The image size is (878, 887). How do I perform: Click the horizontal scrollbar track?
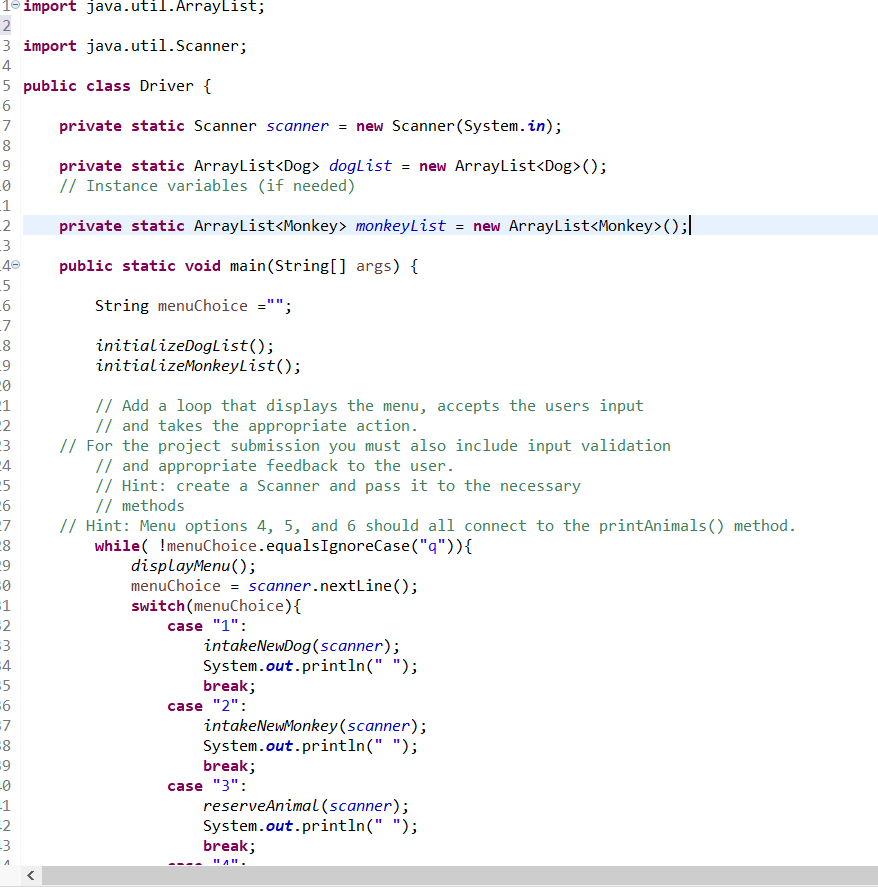pos(450,875)
